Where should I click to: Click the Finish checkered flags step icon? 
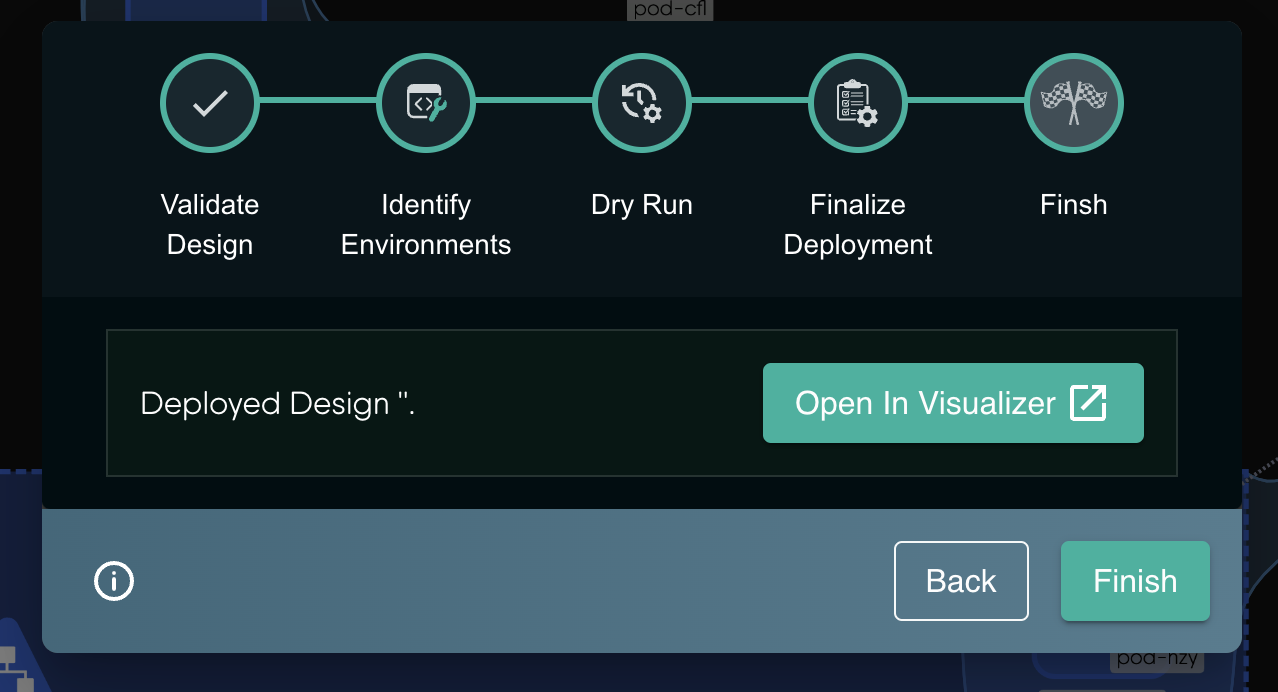click(1074, 102)
